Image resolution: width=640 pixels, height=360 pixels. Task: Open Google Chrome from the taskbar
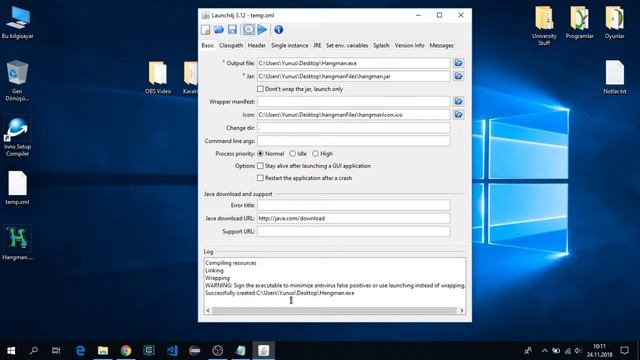tap(126, 350)
